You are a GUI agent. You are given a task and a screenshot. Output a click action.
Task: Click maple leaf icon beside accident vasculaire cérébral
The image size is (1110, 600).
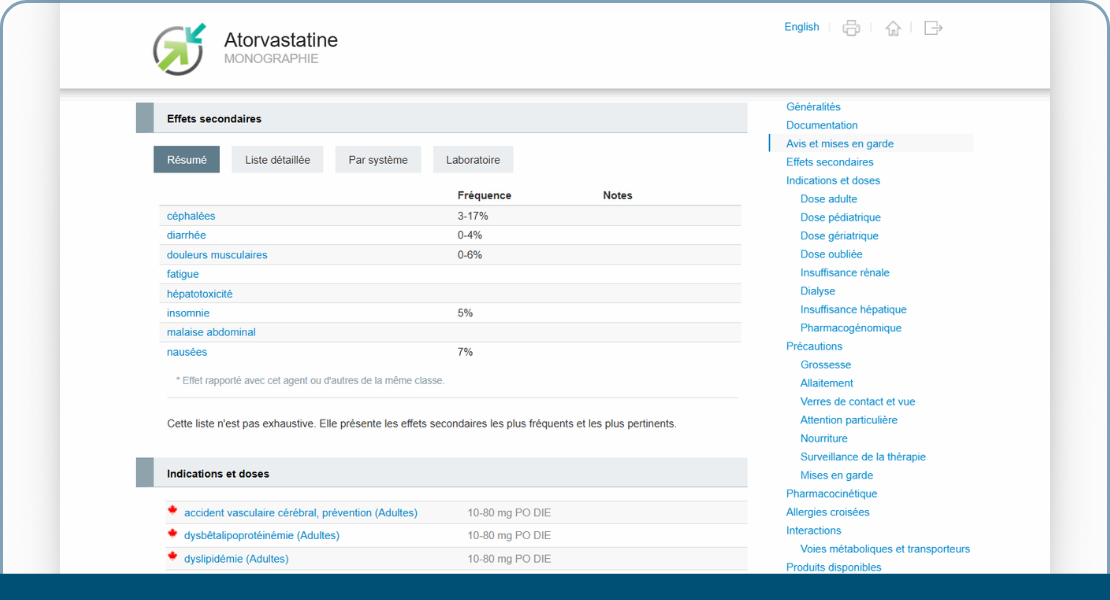[x=172, y=511]
